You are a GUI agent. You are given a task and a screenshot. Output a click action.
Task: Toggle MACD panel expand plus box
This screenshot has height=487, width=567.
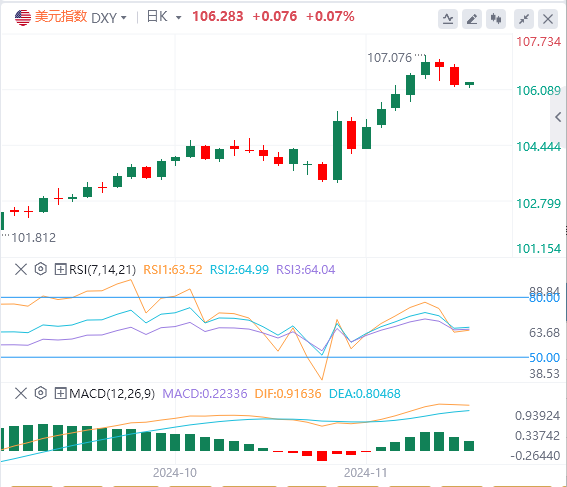pyautogui.click(x=60, y=393)
